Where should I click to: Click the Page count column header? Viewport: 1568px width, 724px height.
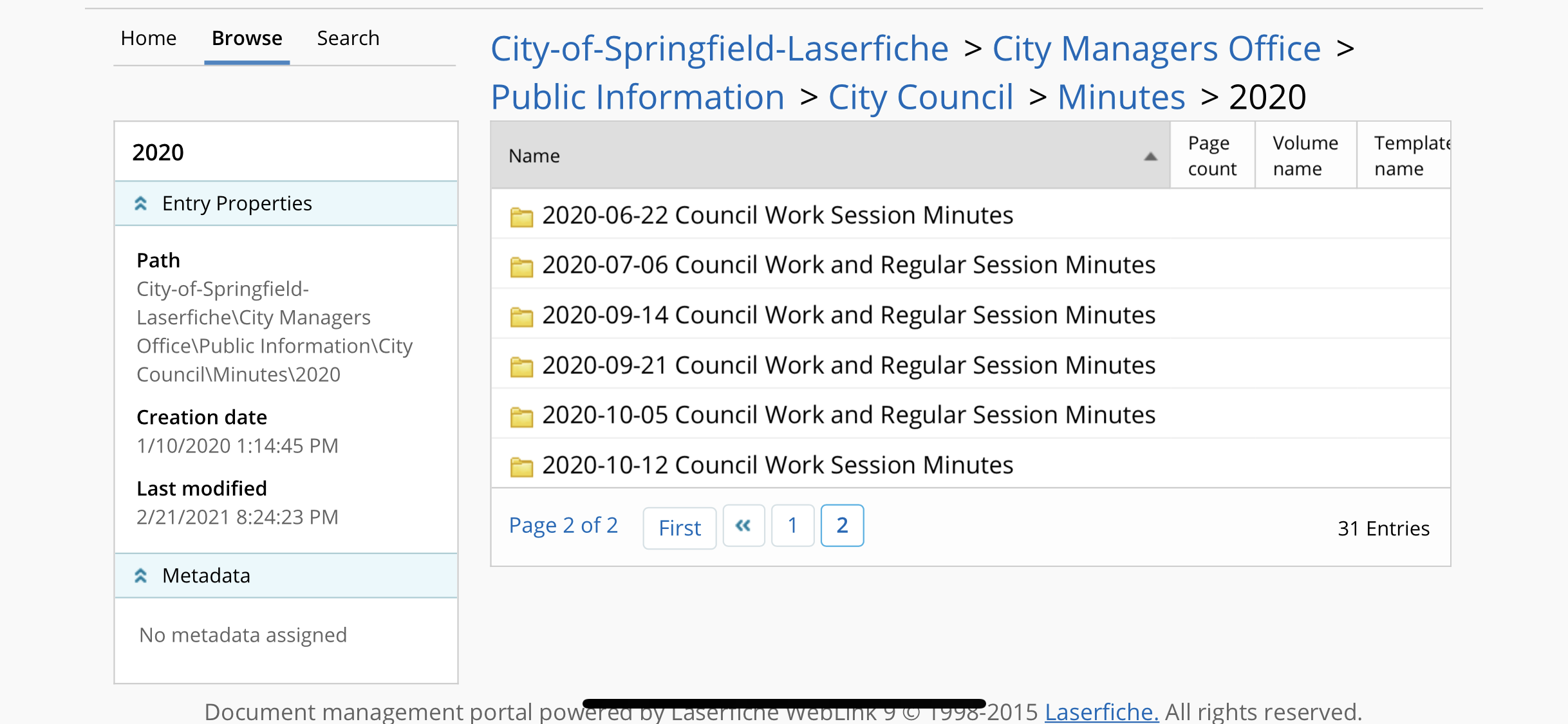coord(1212,156)
